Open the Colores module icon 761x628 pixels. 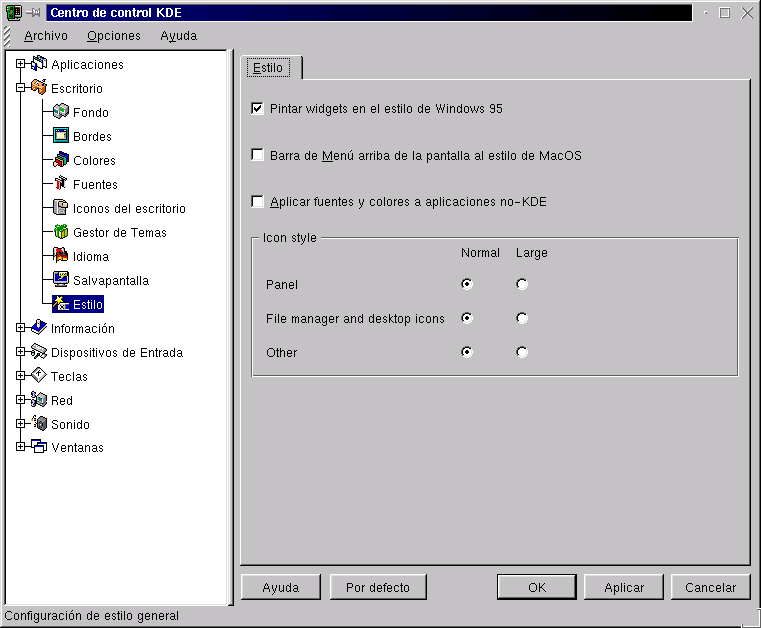click(x=61, y=160)
